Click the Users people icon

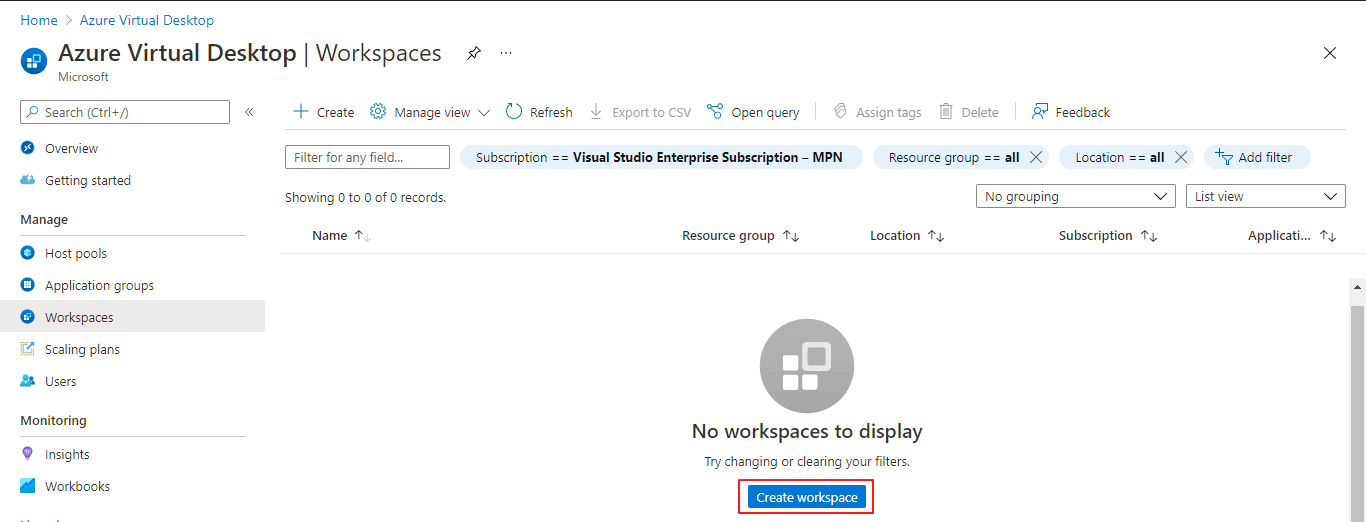tap(28, 381)
